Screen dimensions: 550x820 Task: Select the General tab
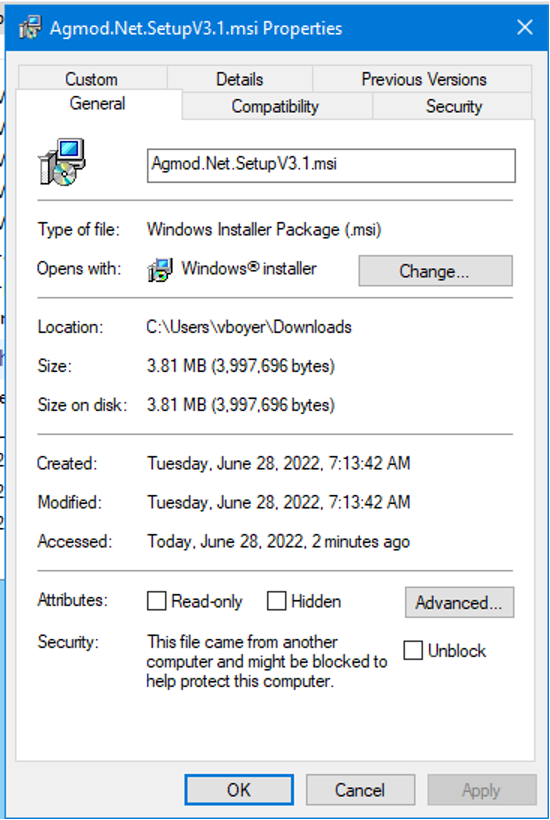(x=98, y=104)
